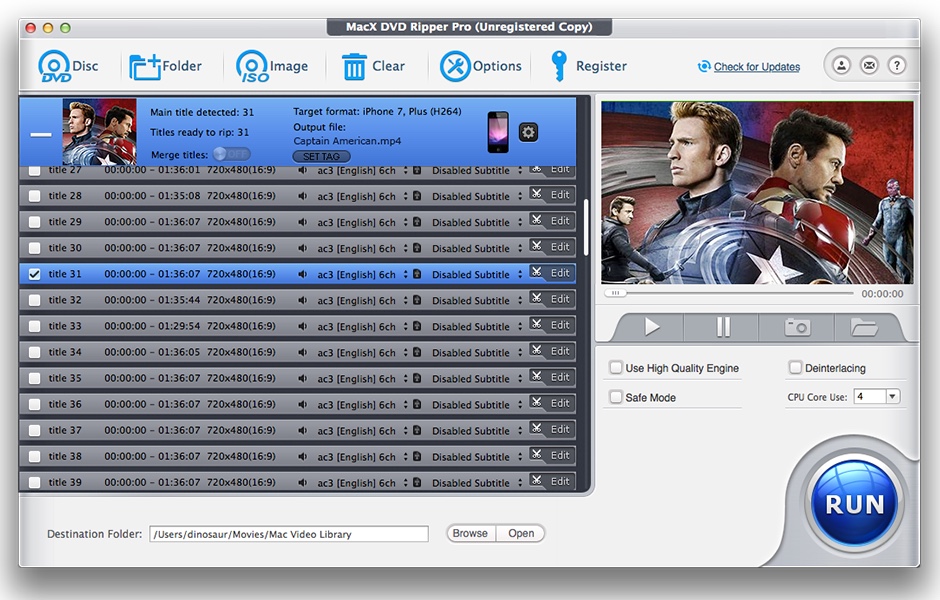This screenshot has width=940, height=600.
Task: Pause the preview video
Action: coord(724,327)
